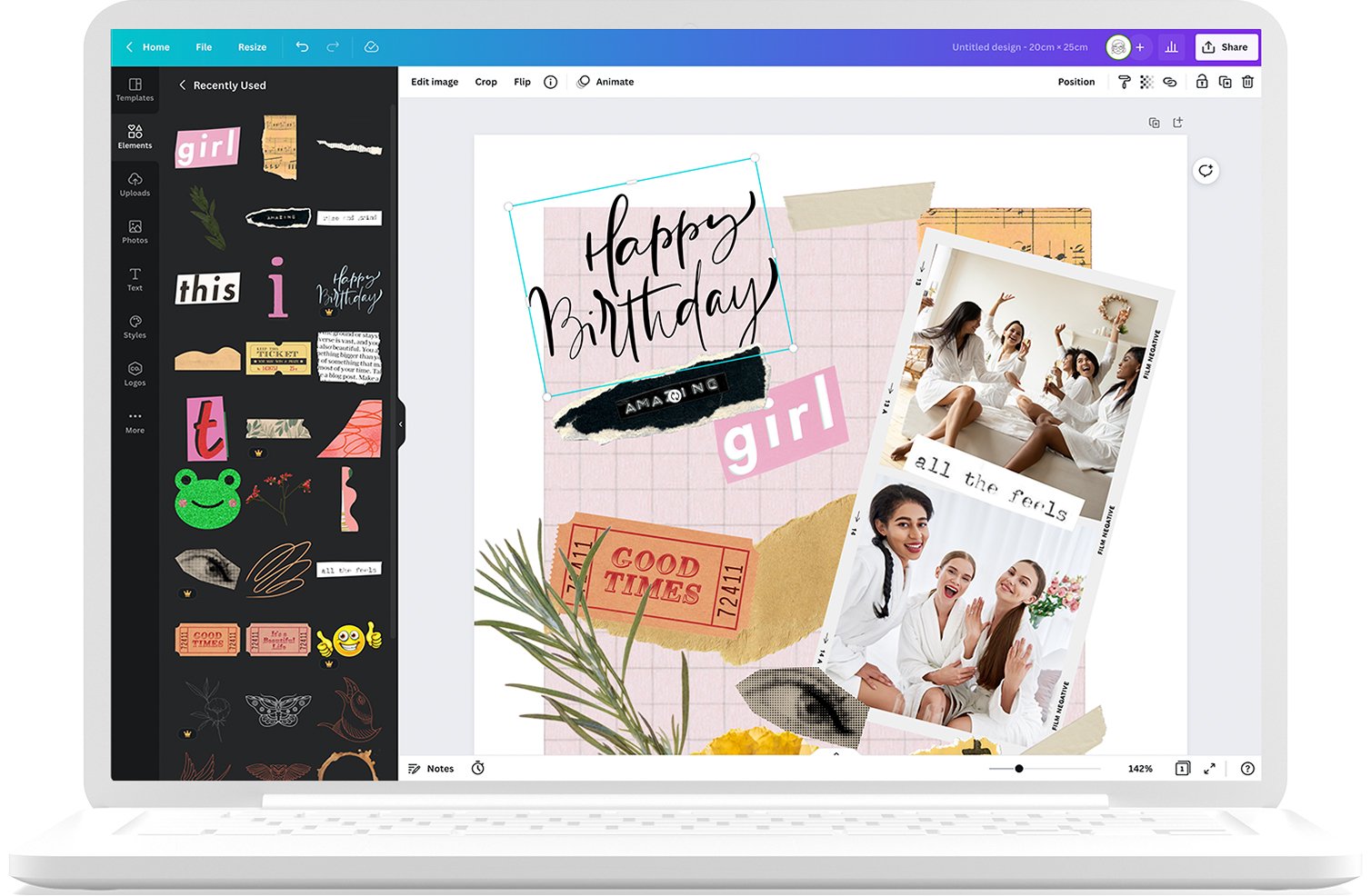The image size is (1371, 896).
Task: Expand the hidden elements row arrow
Action: pyautogui.click(x=836, y=754)
